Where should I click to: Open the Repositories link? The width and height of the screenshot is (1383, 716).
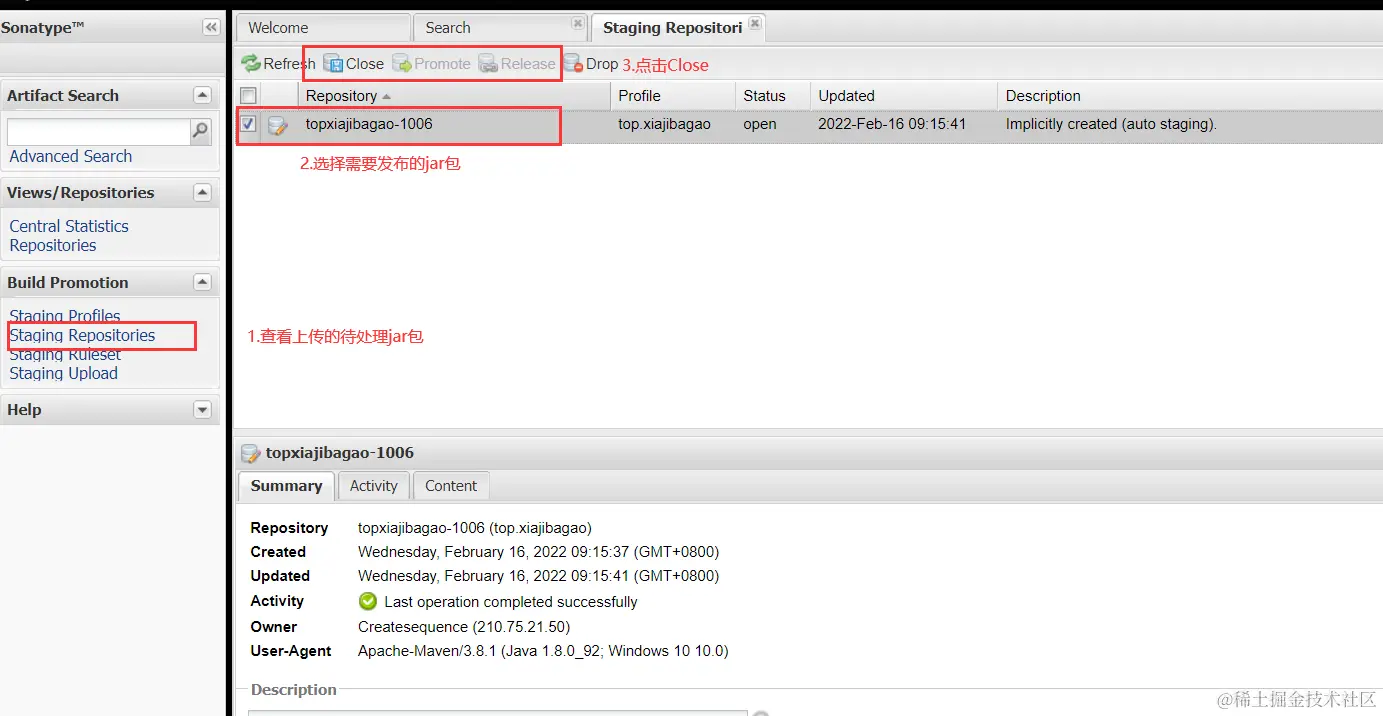point(53,245)
